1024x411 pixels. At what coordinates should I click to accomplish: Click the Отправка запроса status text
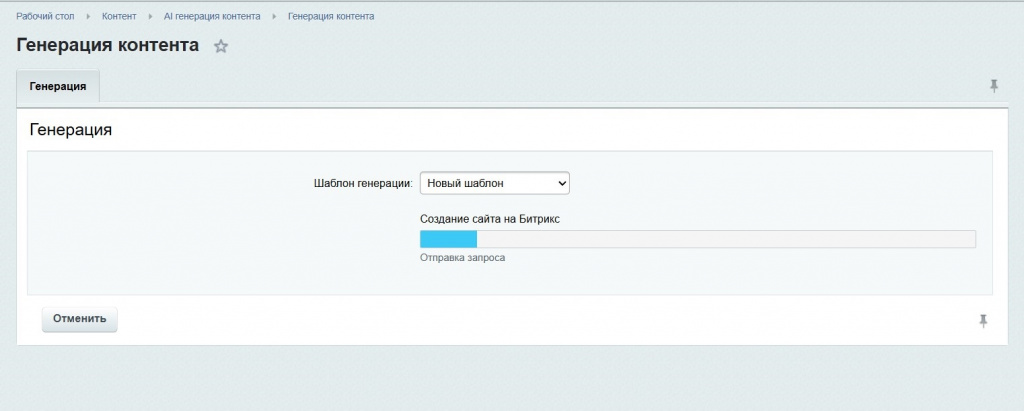[462, 258]
